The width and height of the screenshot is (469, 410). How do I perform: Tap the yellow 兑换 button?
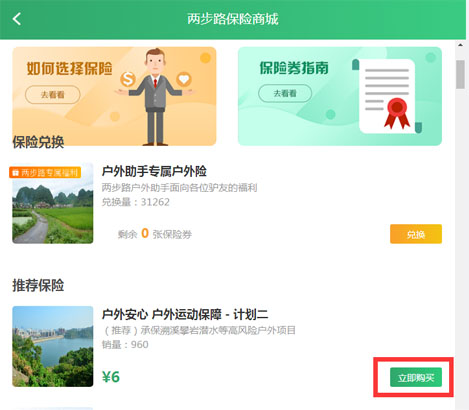point(416,234)
